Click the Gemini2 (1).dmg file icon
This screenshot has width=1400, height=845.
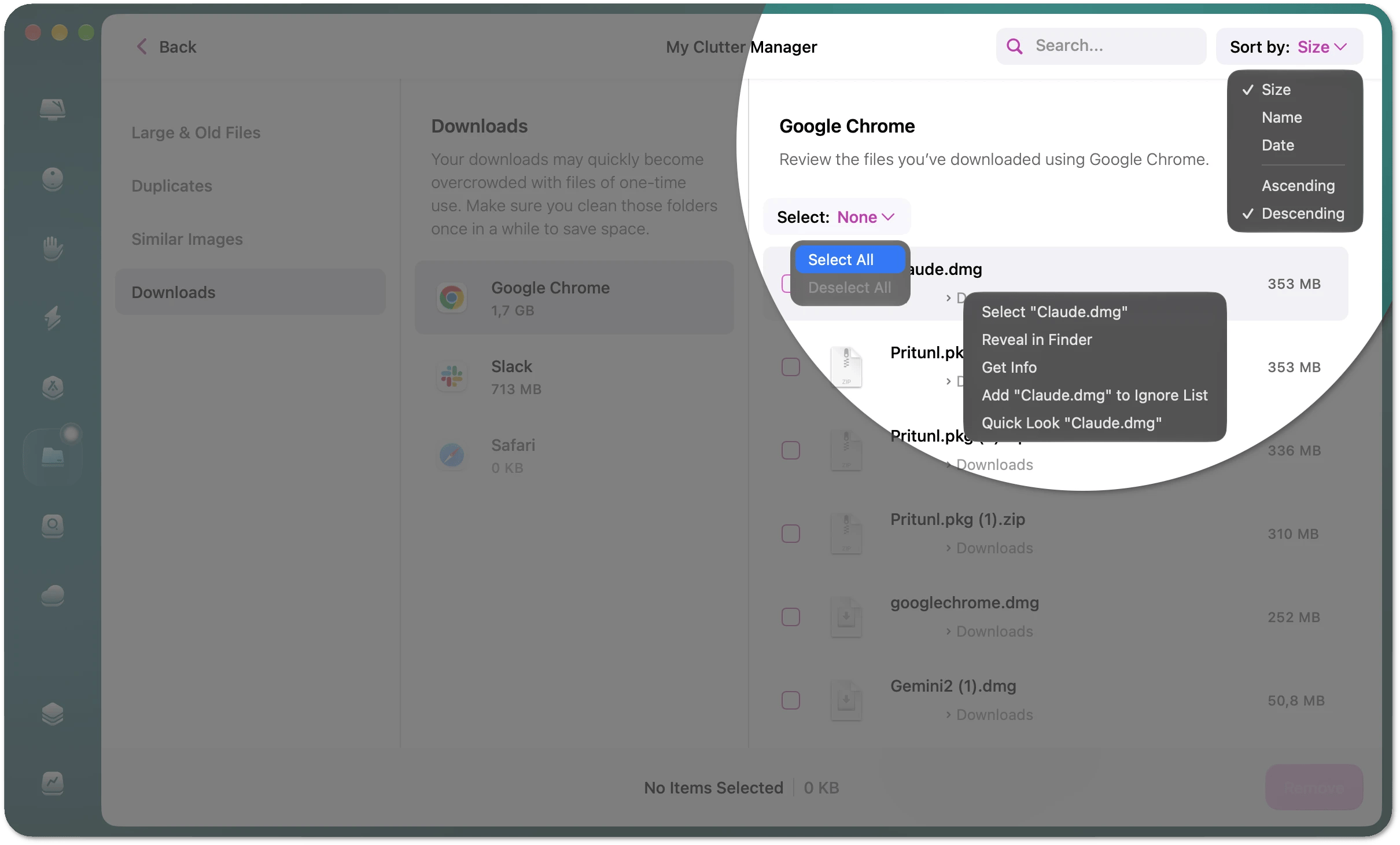click(846, 700)
